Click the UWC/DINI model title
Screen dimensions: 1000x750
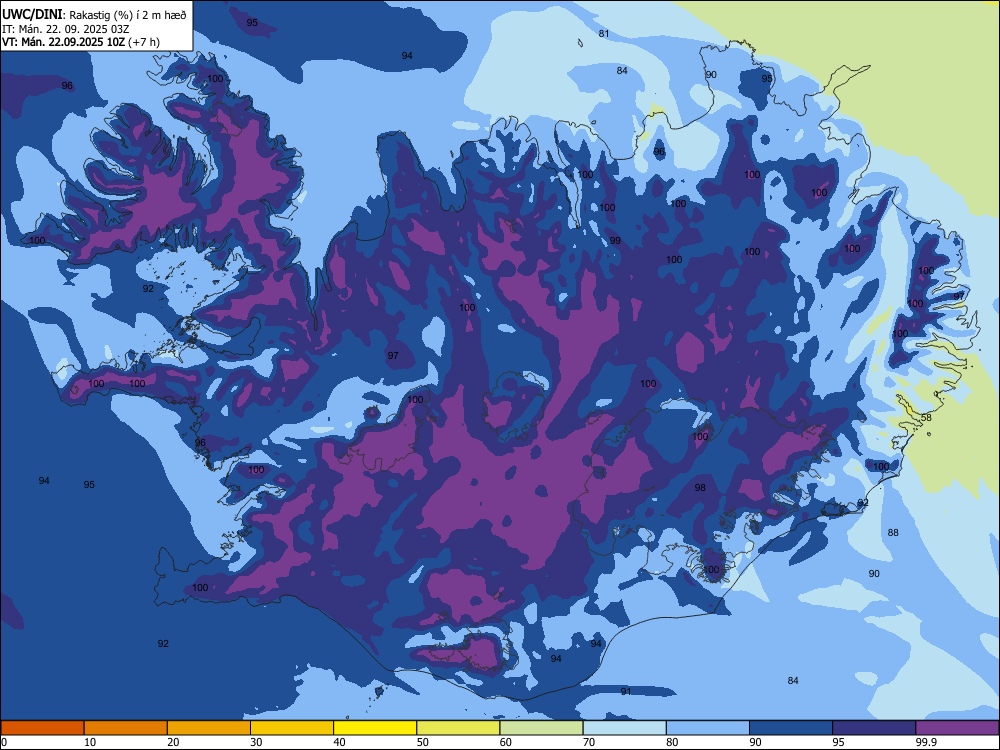click(x=32, y=14)
